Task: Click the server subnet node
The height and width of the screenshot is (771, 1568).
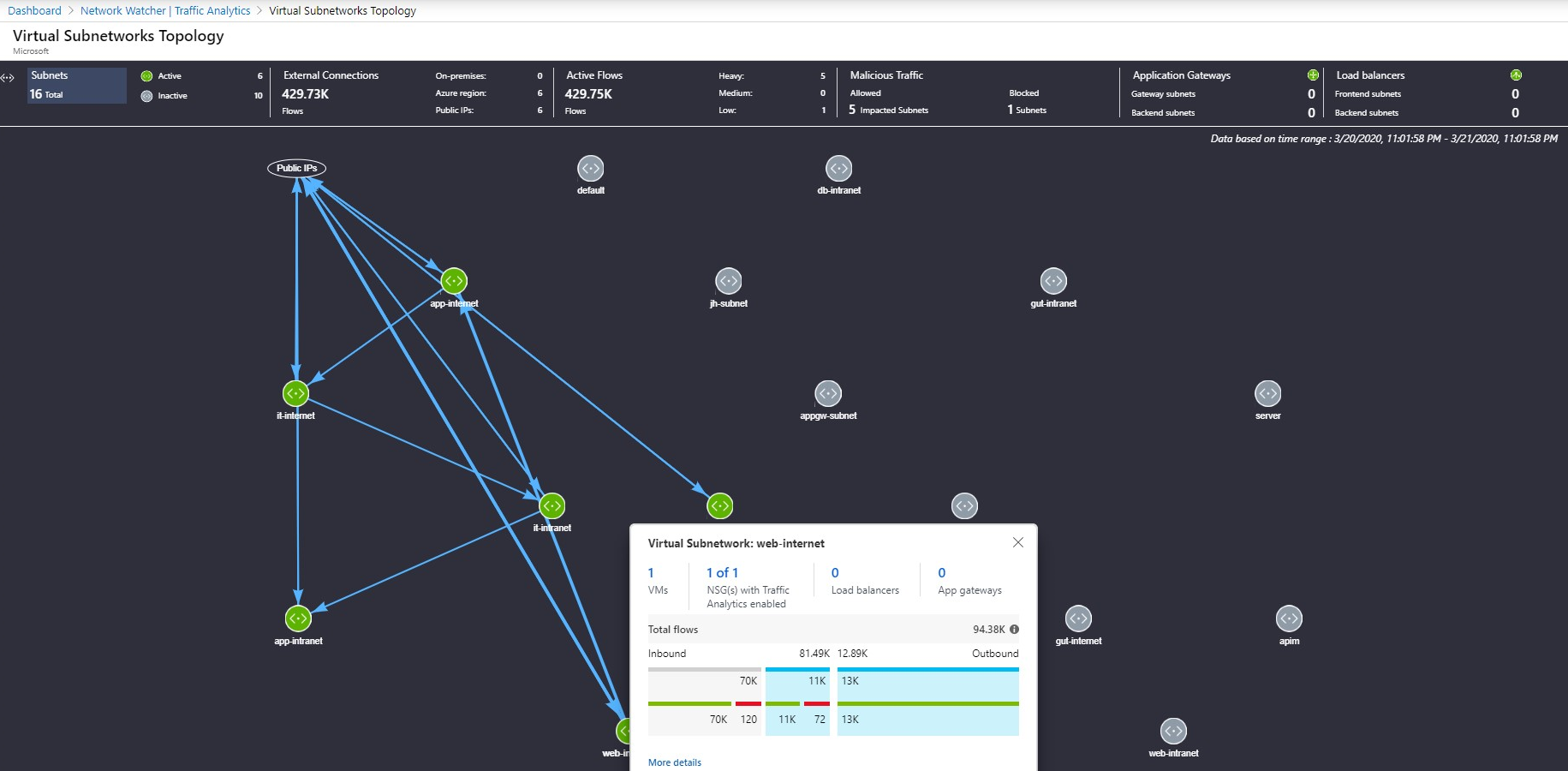Action: click(x=1267, y=393)
